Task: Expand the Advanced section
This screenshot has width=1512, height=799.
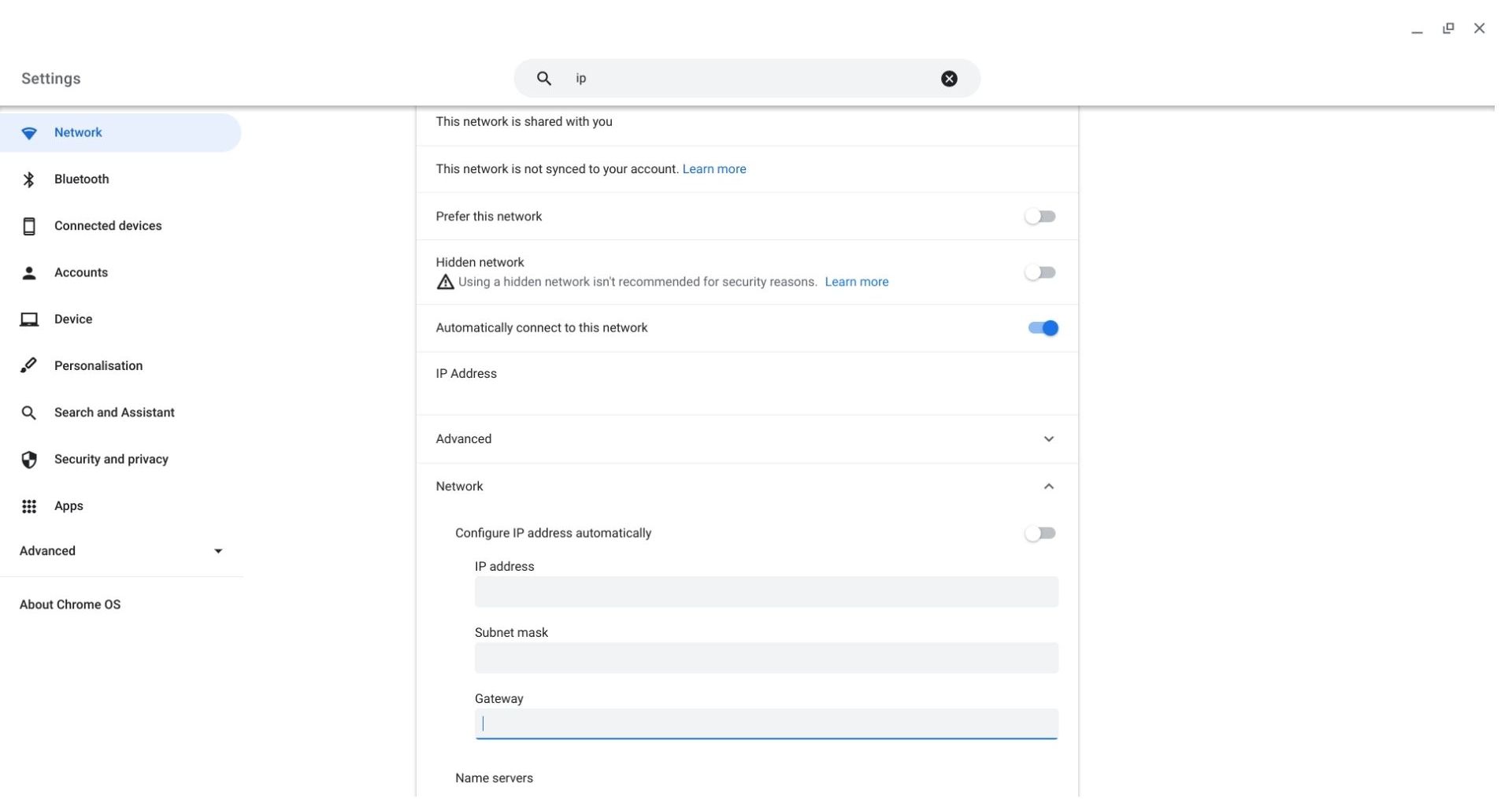Action: tap(1048, 439)
